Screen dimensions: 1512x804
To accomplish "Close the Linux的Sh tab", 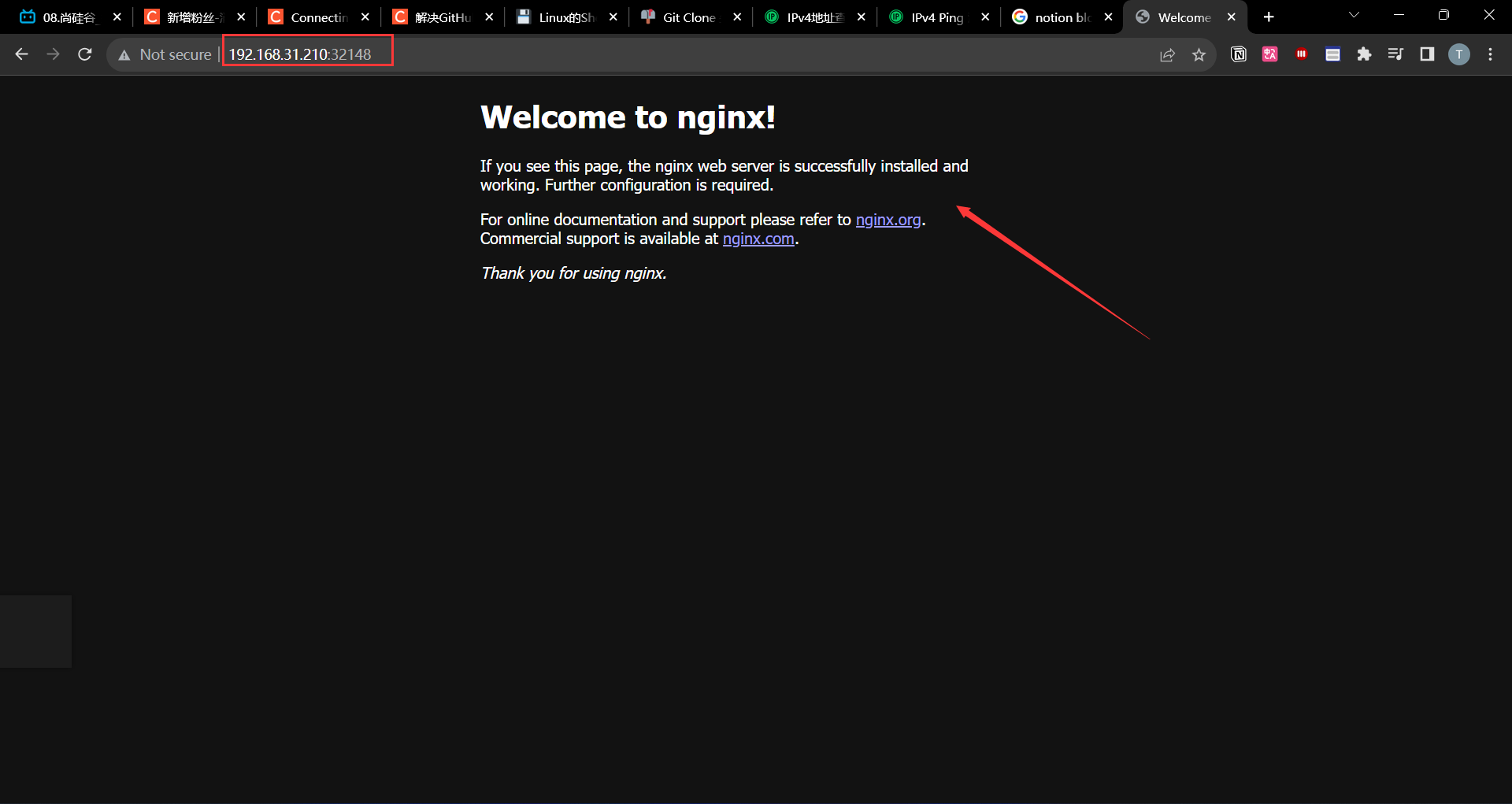I will click(x=613, y=17).
